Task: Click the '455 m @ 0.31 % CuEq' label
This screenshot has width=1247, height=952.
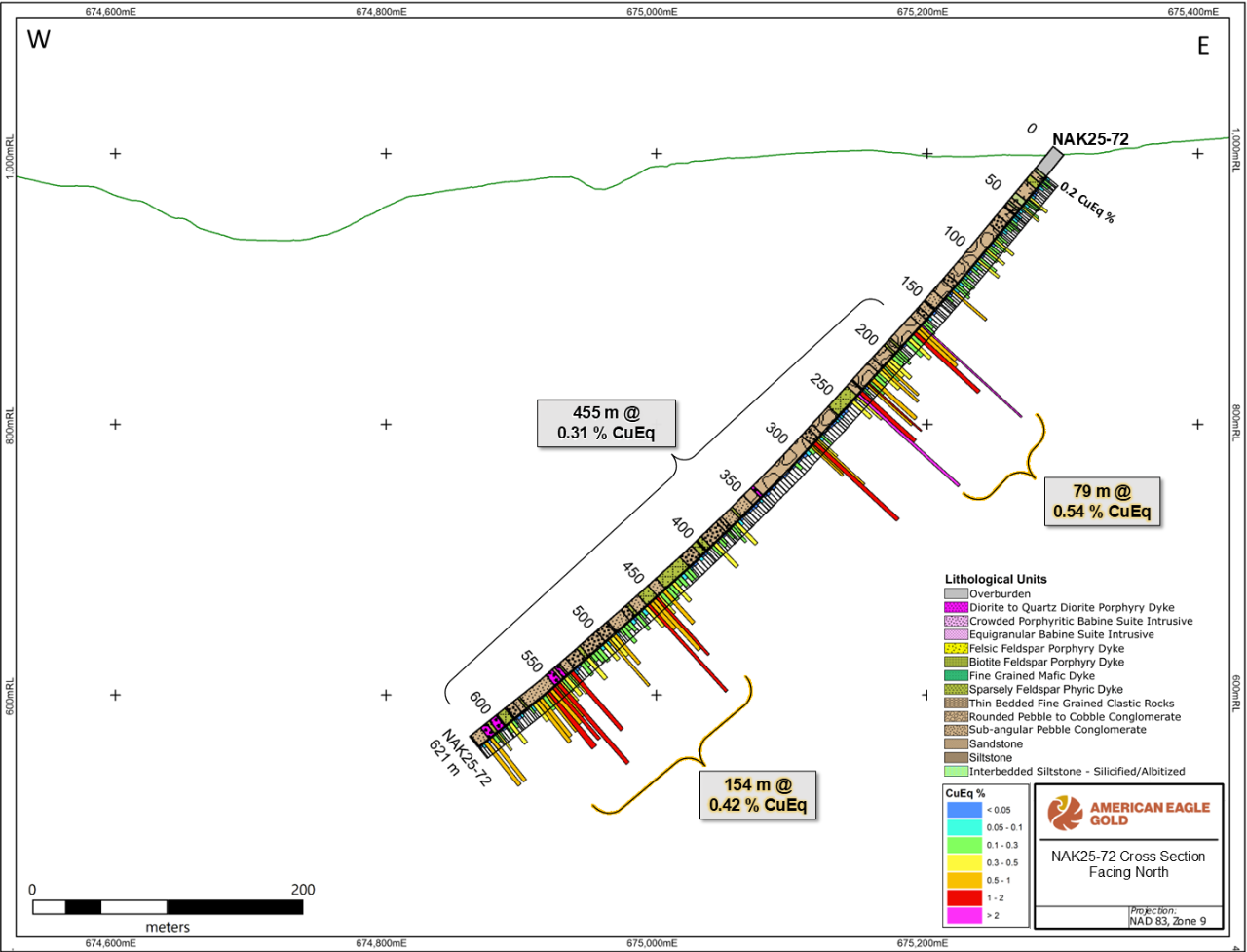Action: click(606, 422)
